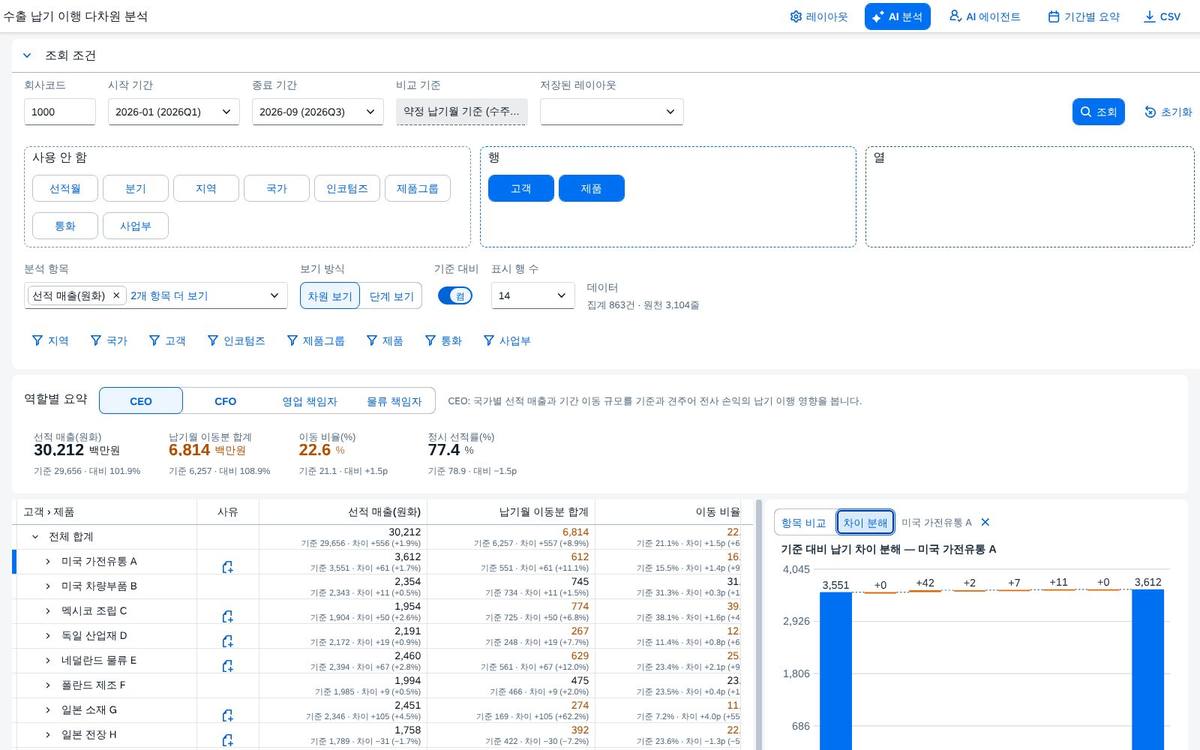
Task: Select the 국가 dimension chip
Action: tap(276, 188)
